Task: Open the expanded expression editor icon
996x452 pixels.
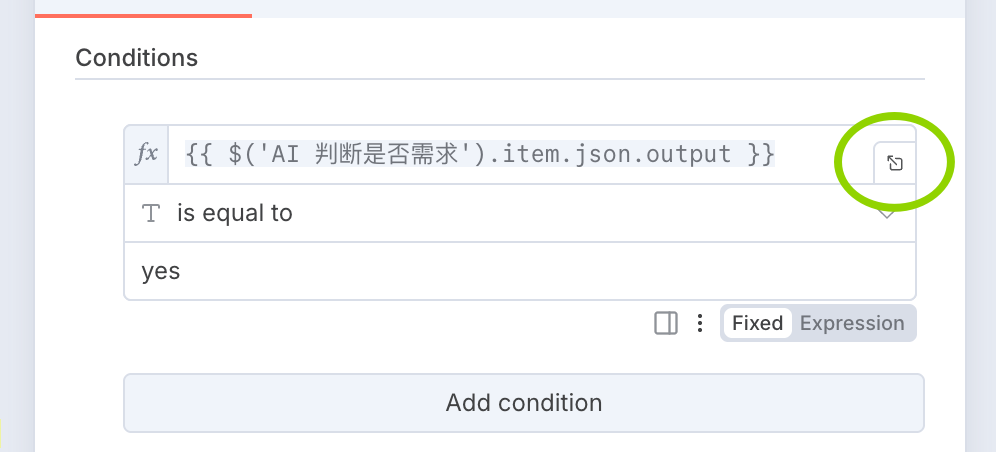Action: (x=895, y=163)
